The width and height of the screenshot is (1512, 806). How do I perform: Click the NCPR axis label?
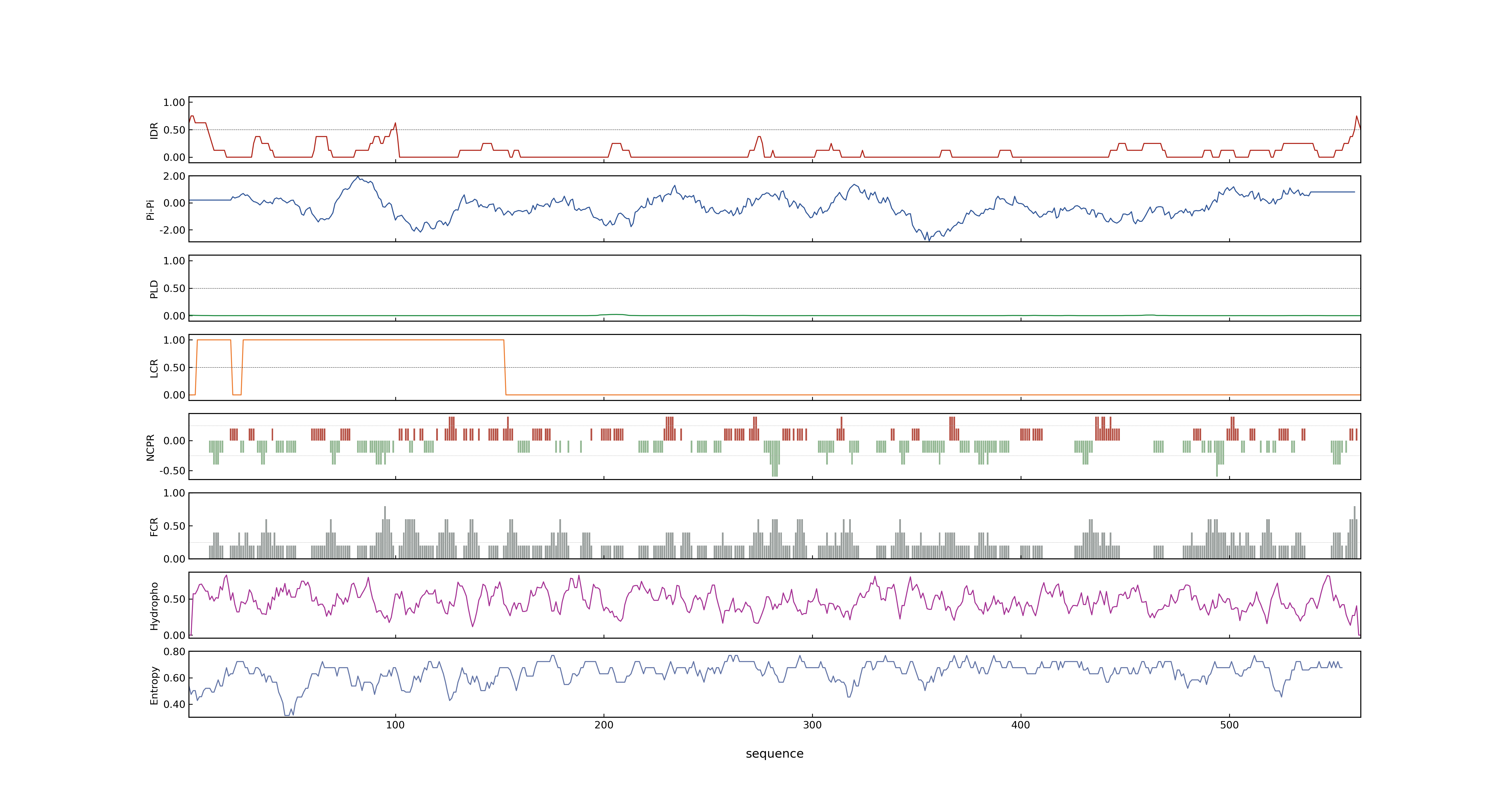tap(150, 448)
